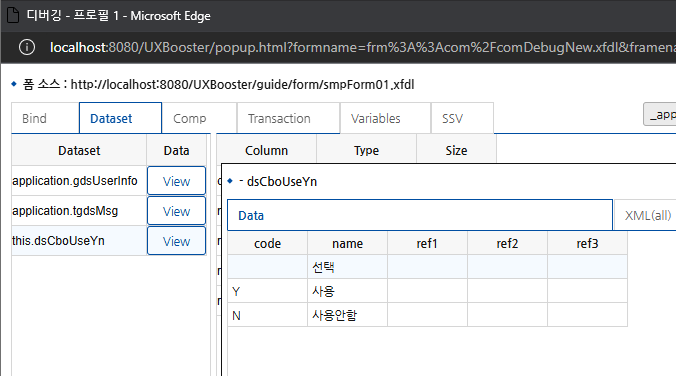Open the Comp tab
676x376 pixels.
(199, 118)
